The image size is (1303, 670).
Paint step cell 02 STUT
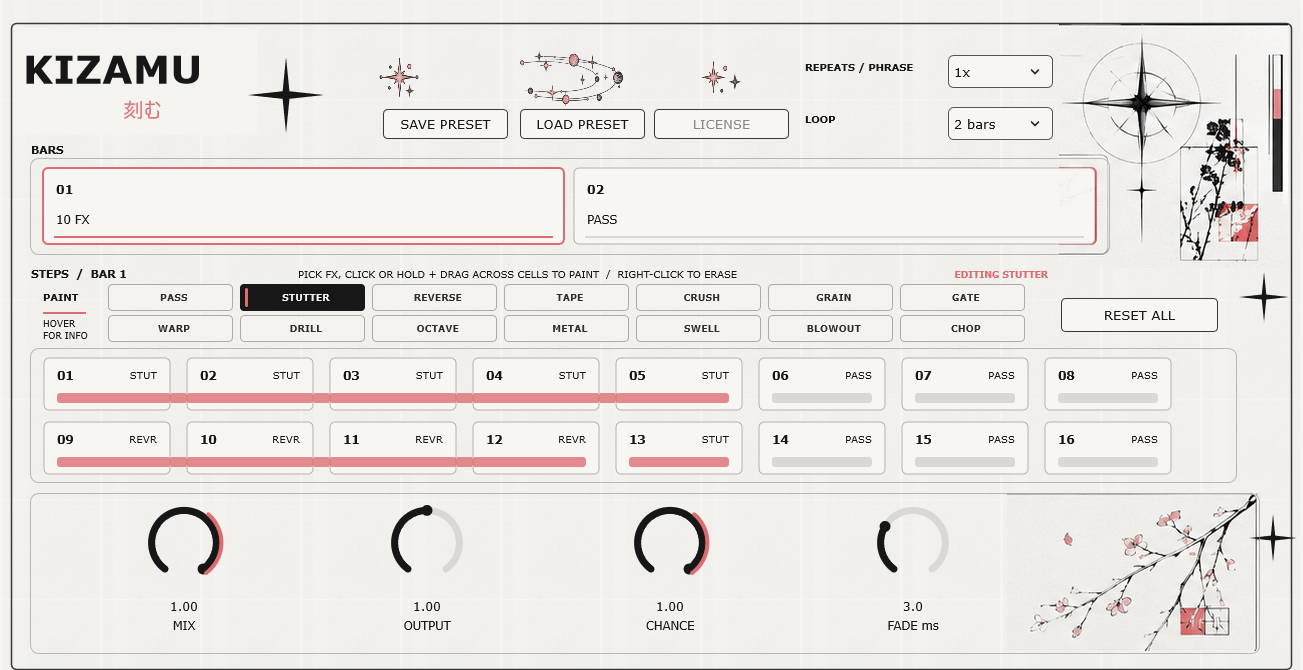(x=250, y=384)
